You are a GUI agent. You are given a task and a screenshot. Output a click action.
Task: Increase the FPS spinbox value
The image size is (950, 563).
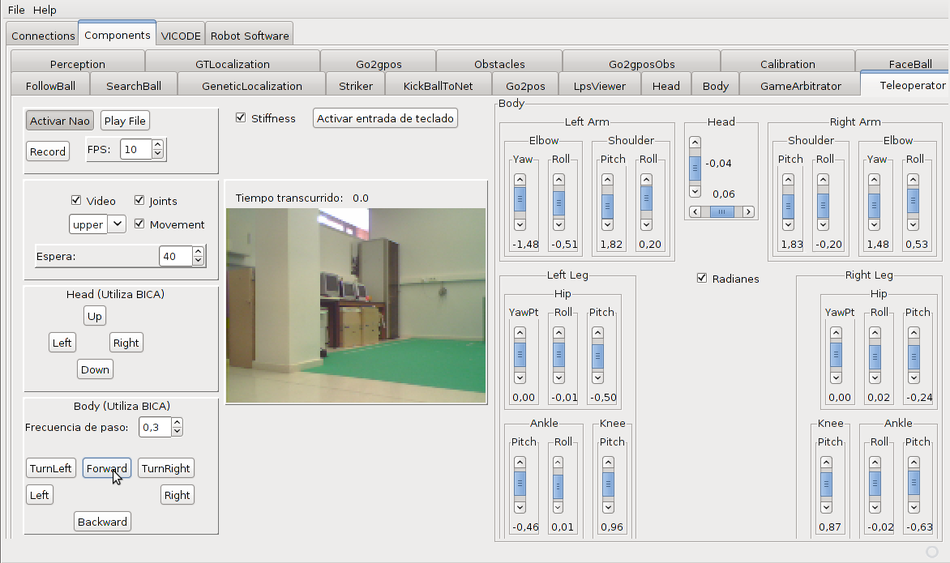click(159, 144)
